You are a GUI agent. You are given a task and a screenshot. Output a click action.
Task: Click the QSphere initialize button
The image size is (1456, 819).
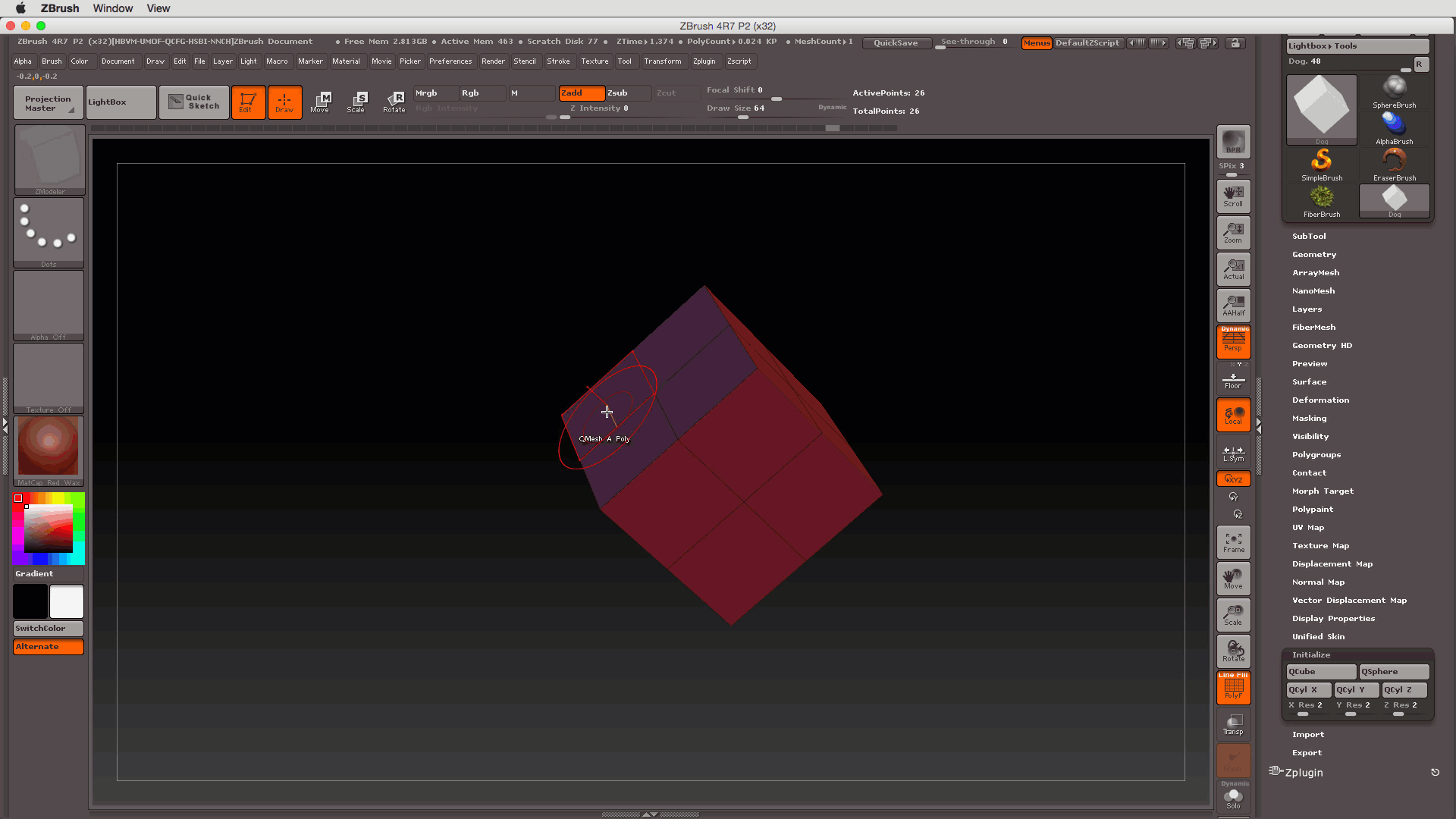pyautogui.click(x=1393, y=670)
